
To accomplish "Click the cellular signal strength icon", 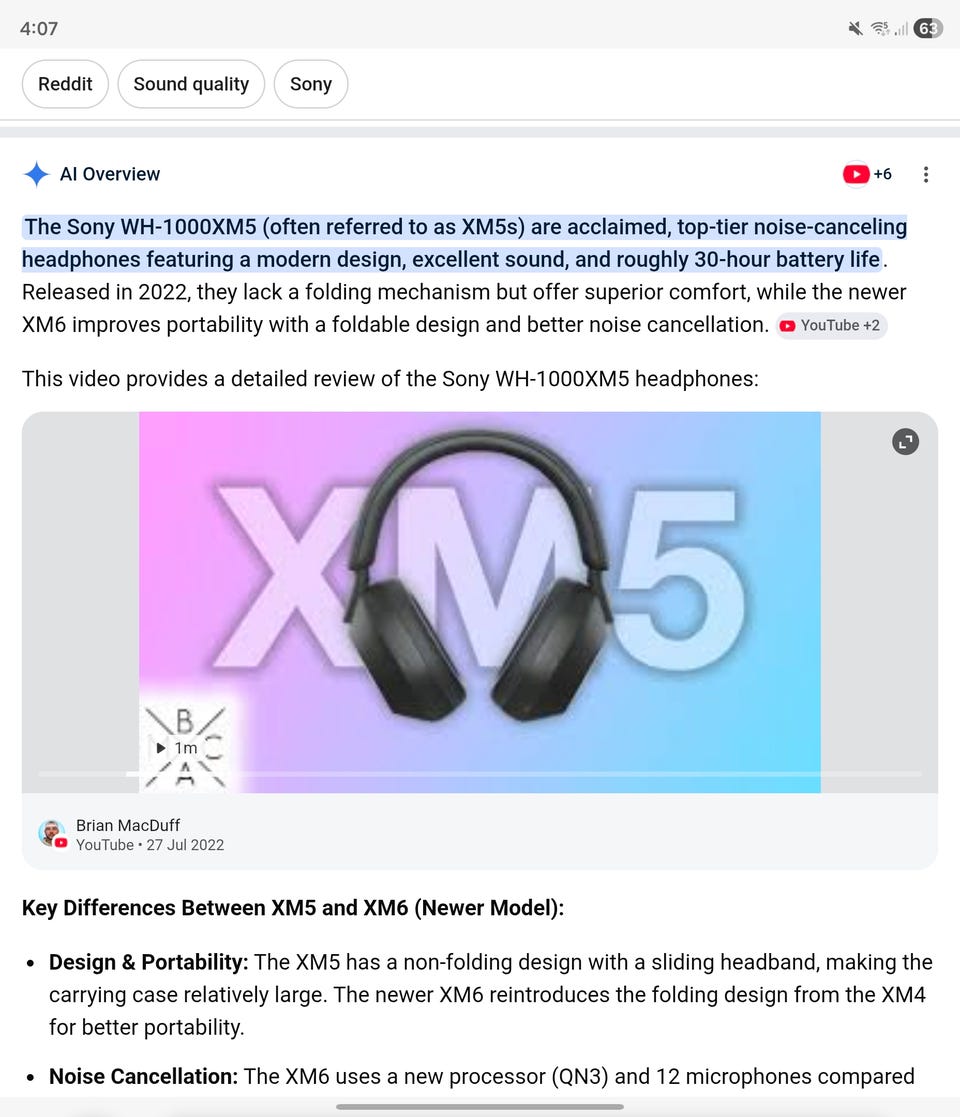I will (x=901, y=28).
